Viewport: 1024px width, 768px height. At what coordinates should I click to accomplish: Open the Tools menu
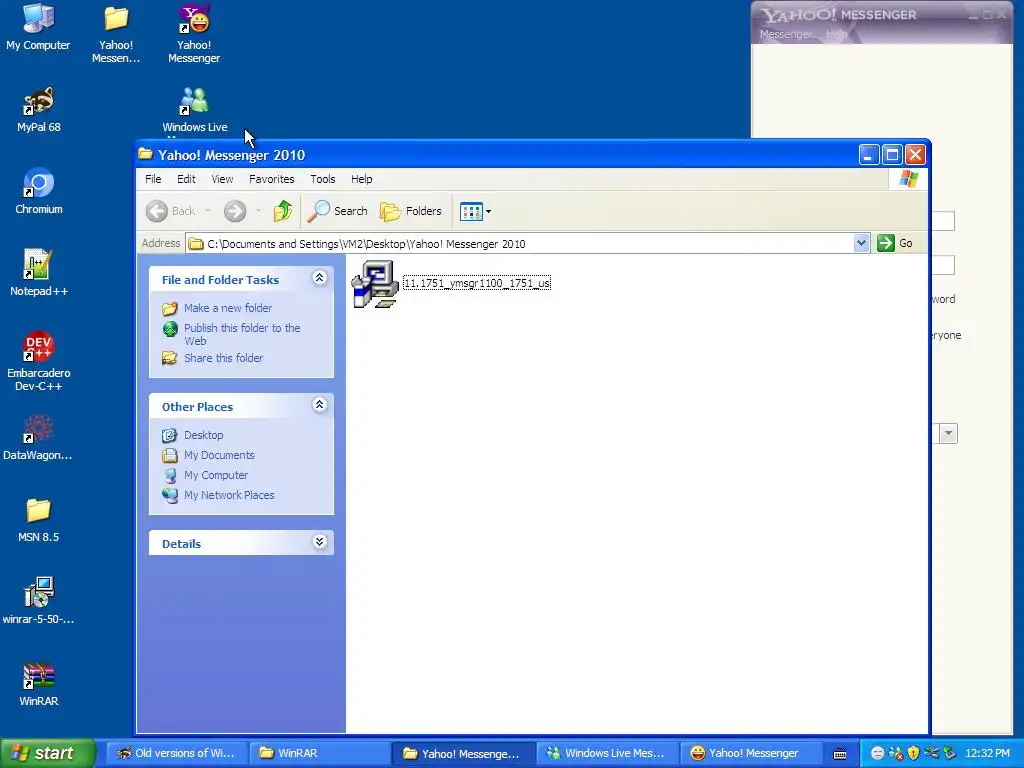click(x=323, y=179)
